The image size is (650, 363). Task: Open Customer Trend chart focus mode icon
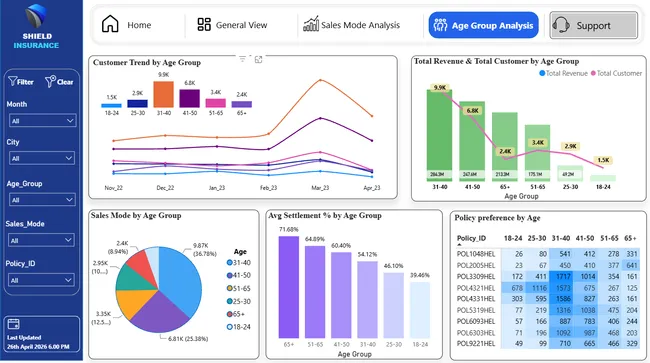258,60
